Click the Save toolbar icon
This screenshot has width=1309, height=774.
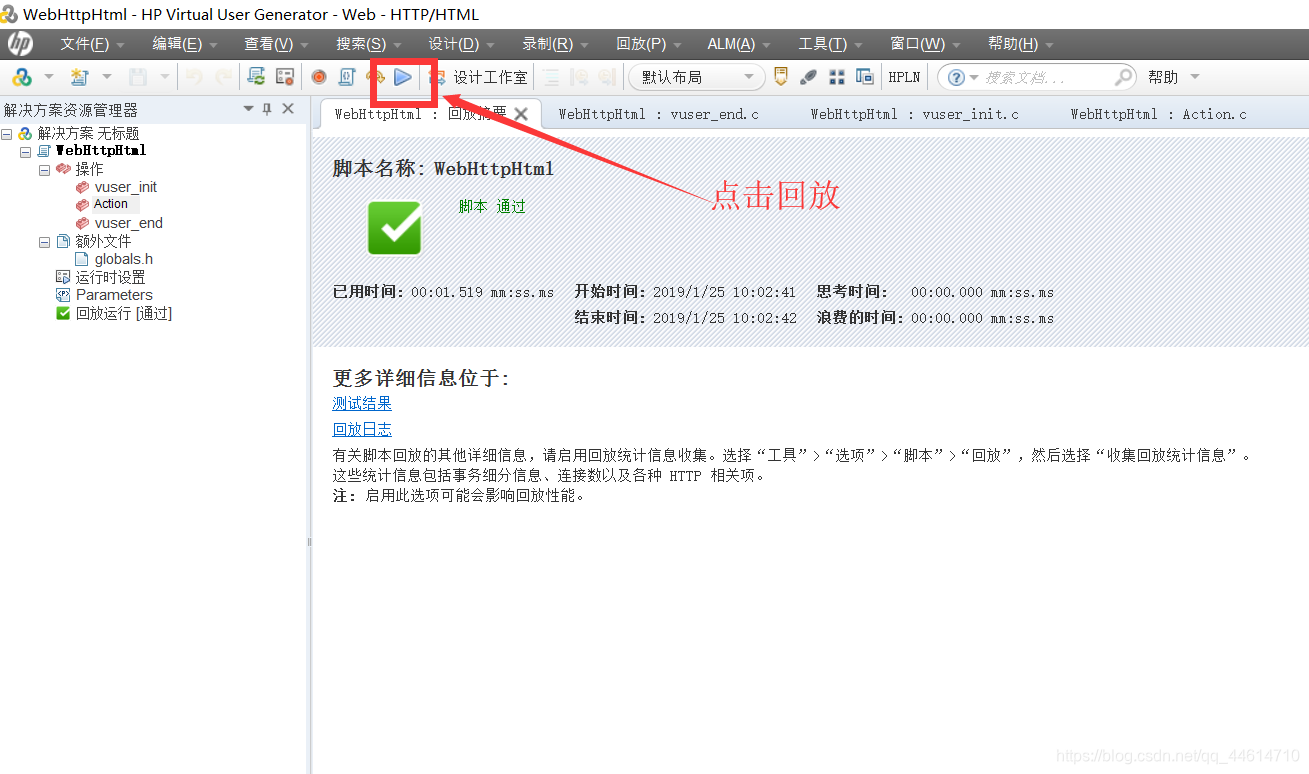pyautogui.click(x=138, y=77)
